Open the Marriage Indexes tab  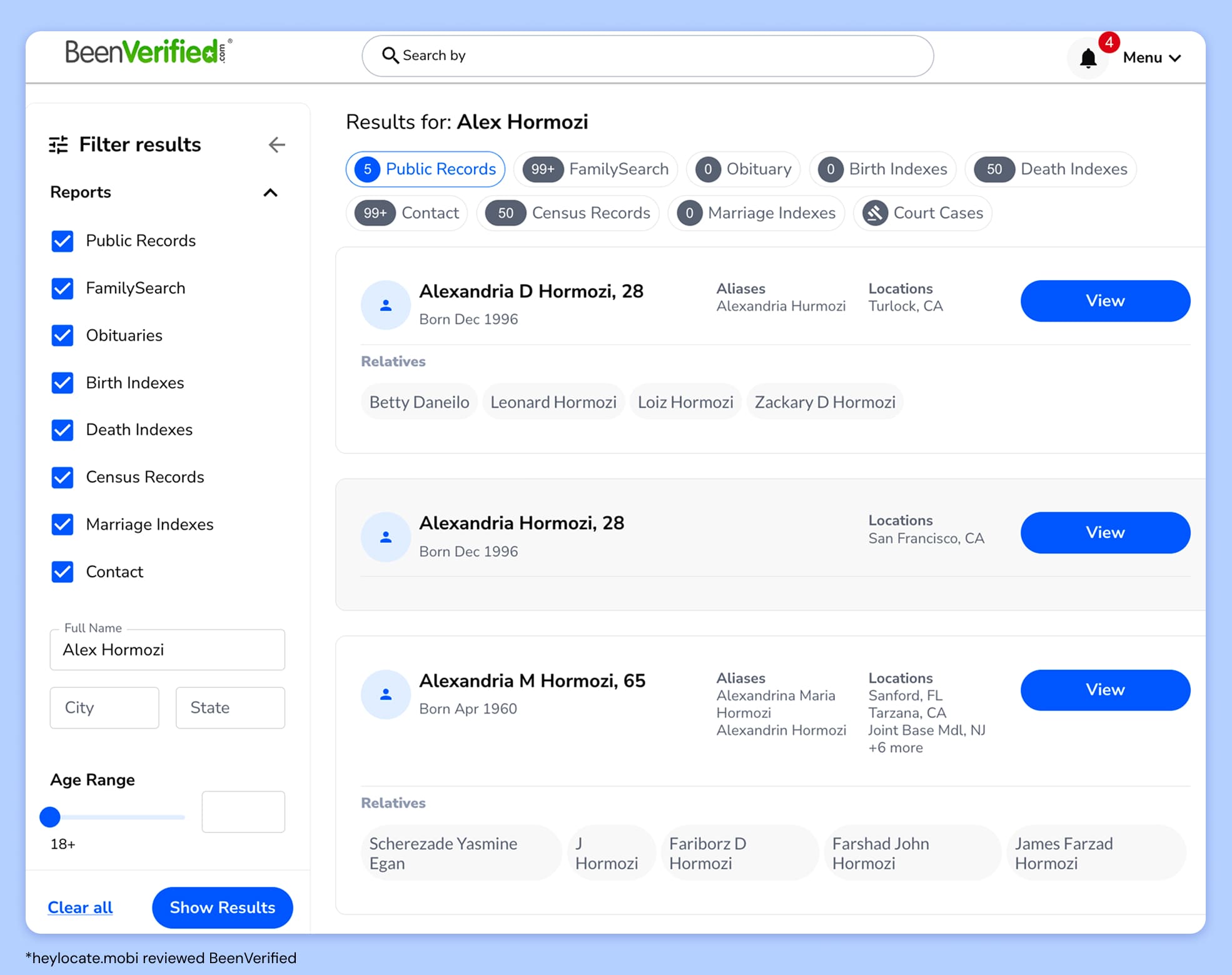(757, 213)
